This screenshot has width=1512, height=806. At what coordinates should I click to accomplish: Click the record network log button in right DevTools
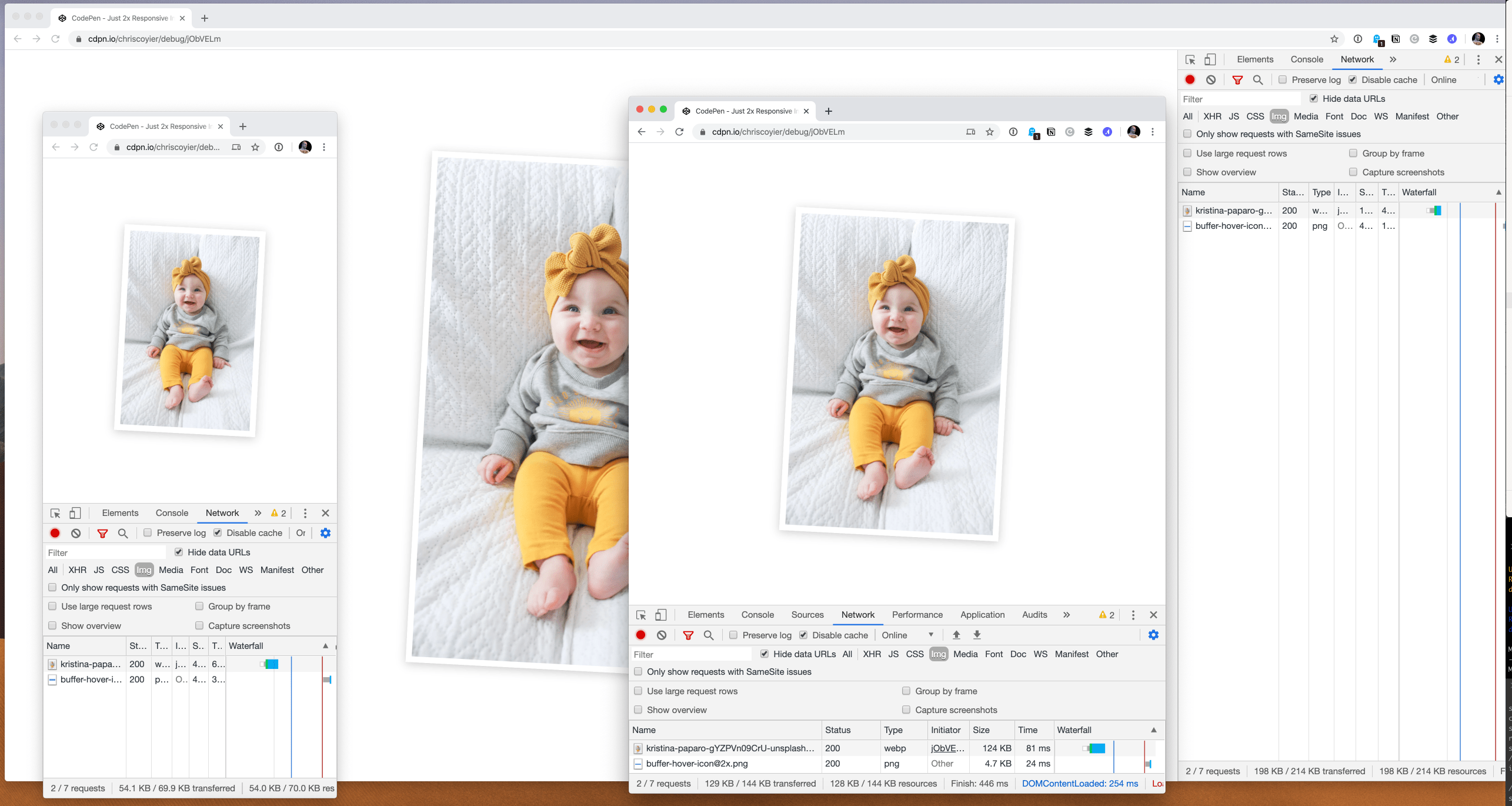click(x=1190, y=79)
